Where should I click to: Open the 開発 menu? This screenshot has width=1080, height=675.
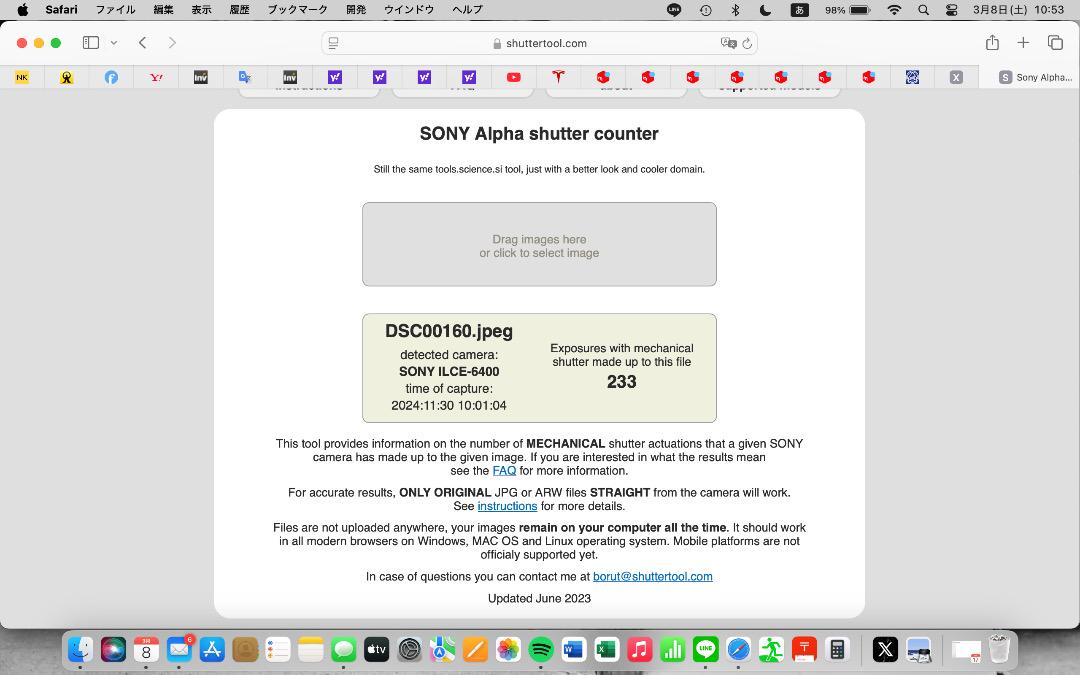tap(356, 10)
